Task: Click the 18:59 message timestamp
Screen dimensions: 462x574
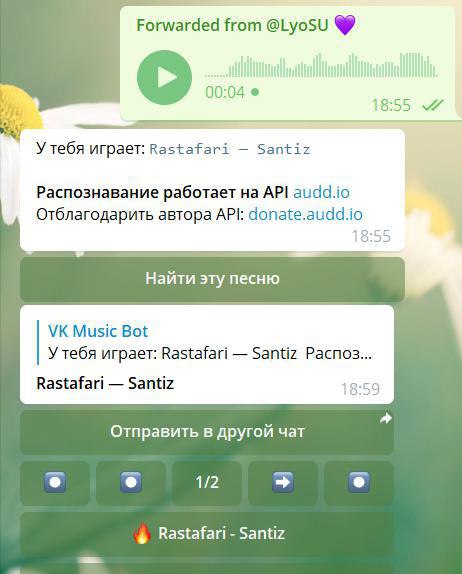Action: [360, 389]
